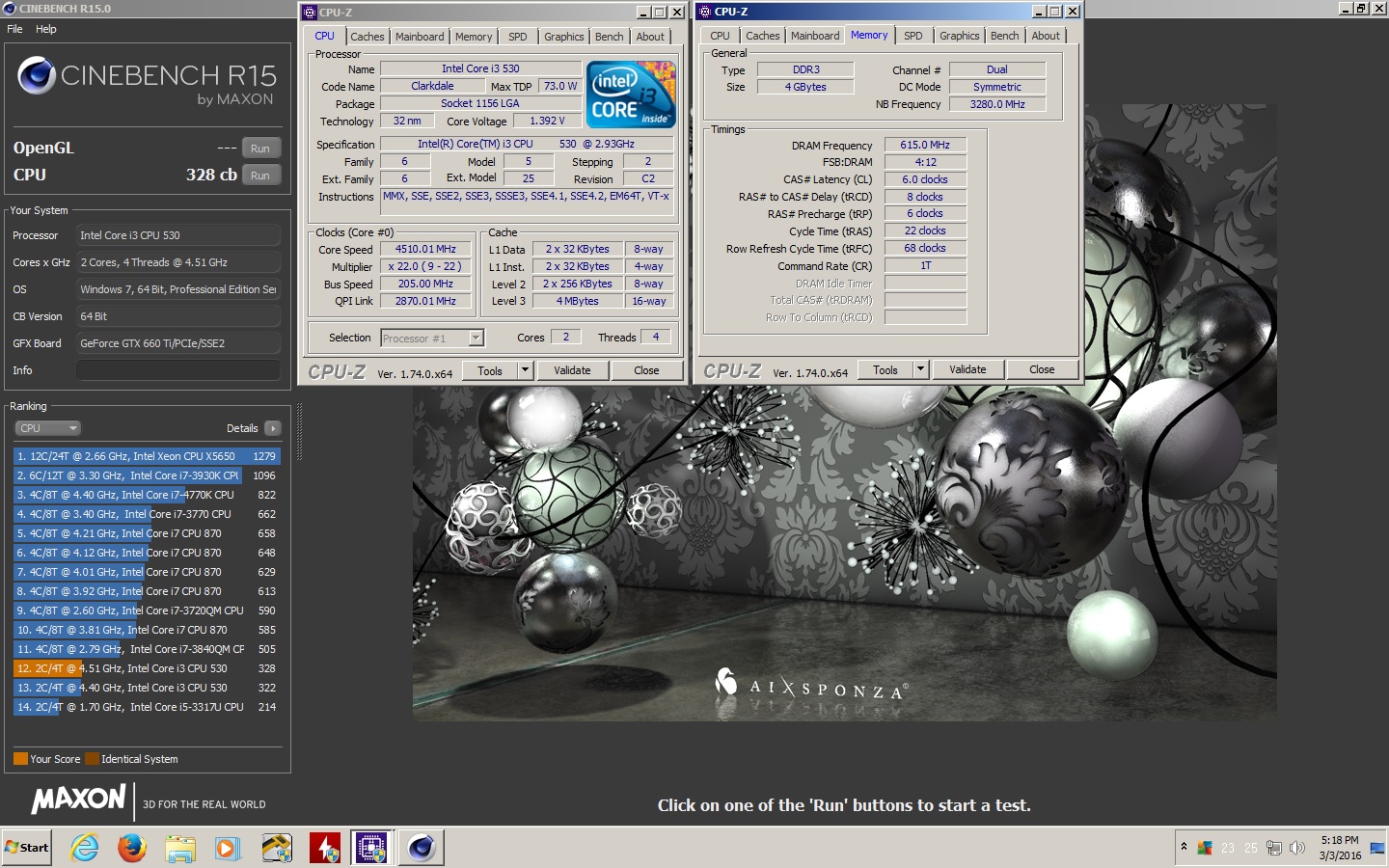Switch to the CPU-Z taskbar icon
1389x868 pixels.
click(371, 848)
